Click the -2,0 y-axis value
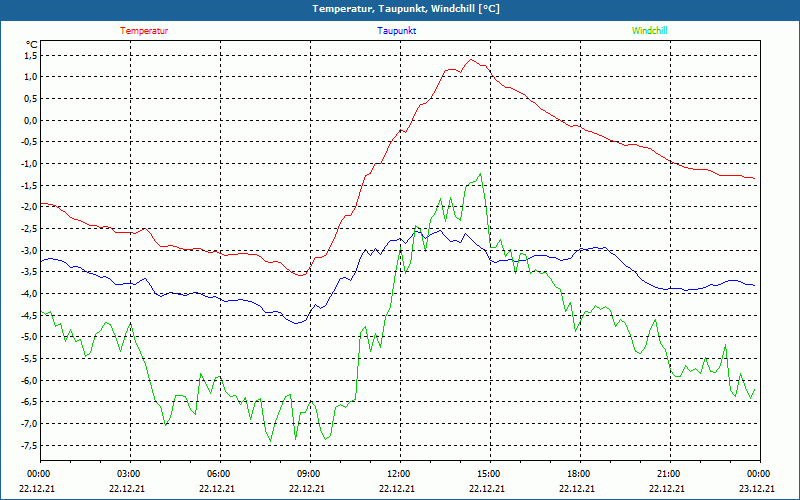 click(x=29, y=207)
